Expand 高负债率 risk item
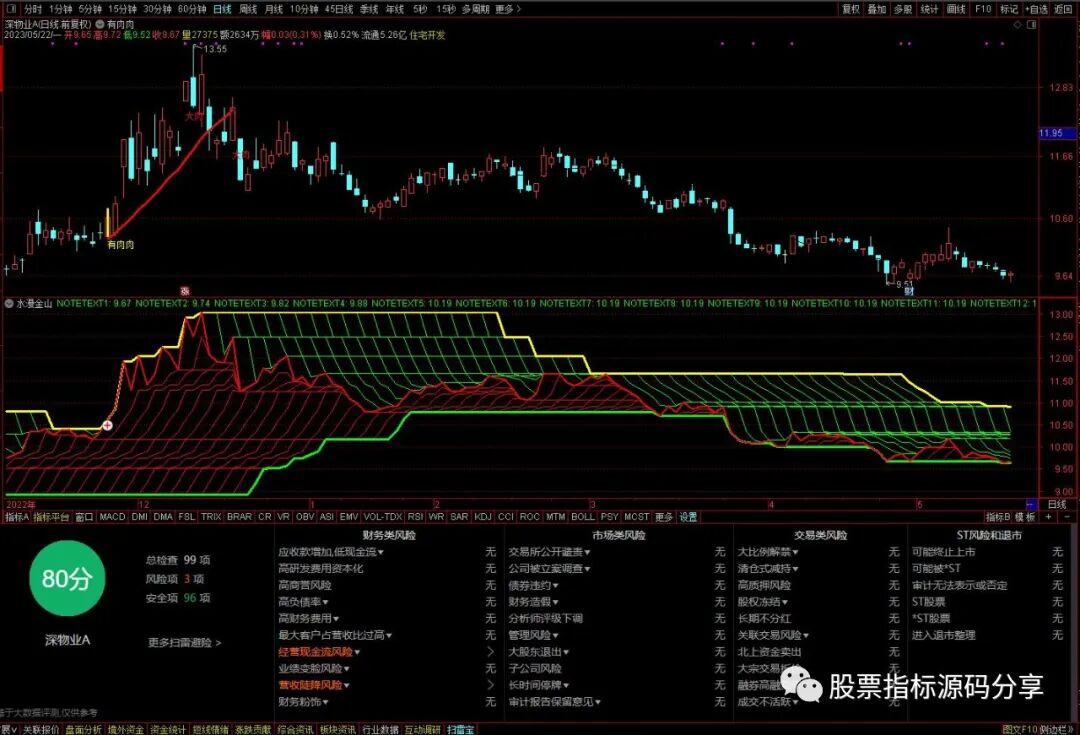The width and height of the screenshot is (1080, 735). [x=304, y=601]
